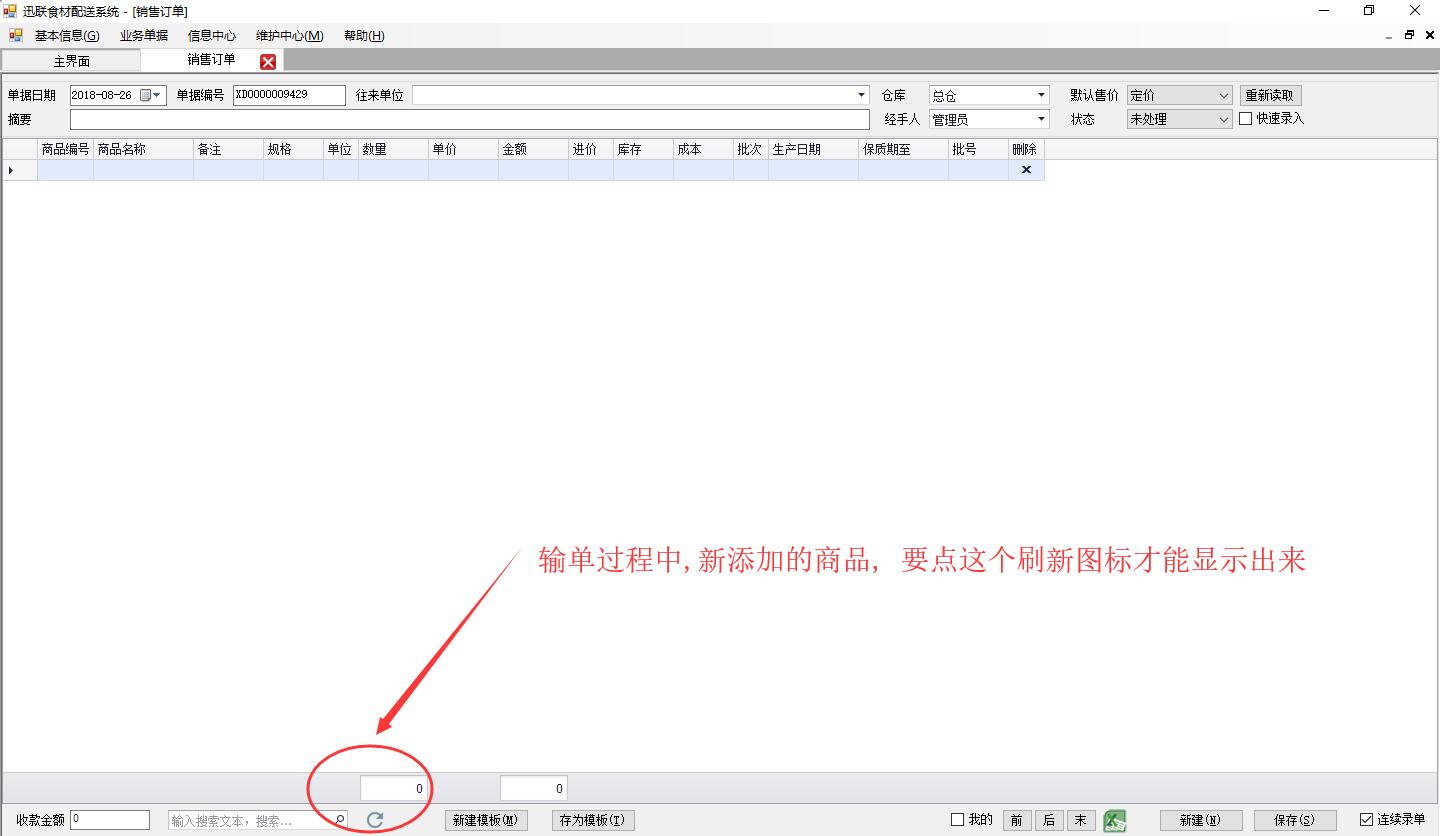This screenshot has width=1440, height=836.
Task: Open the 单据日期 date dropdown arrow
Action: coord(158,96)
